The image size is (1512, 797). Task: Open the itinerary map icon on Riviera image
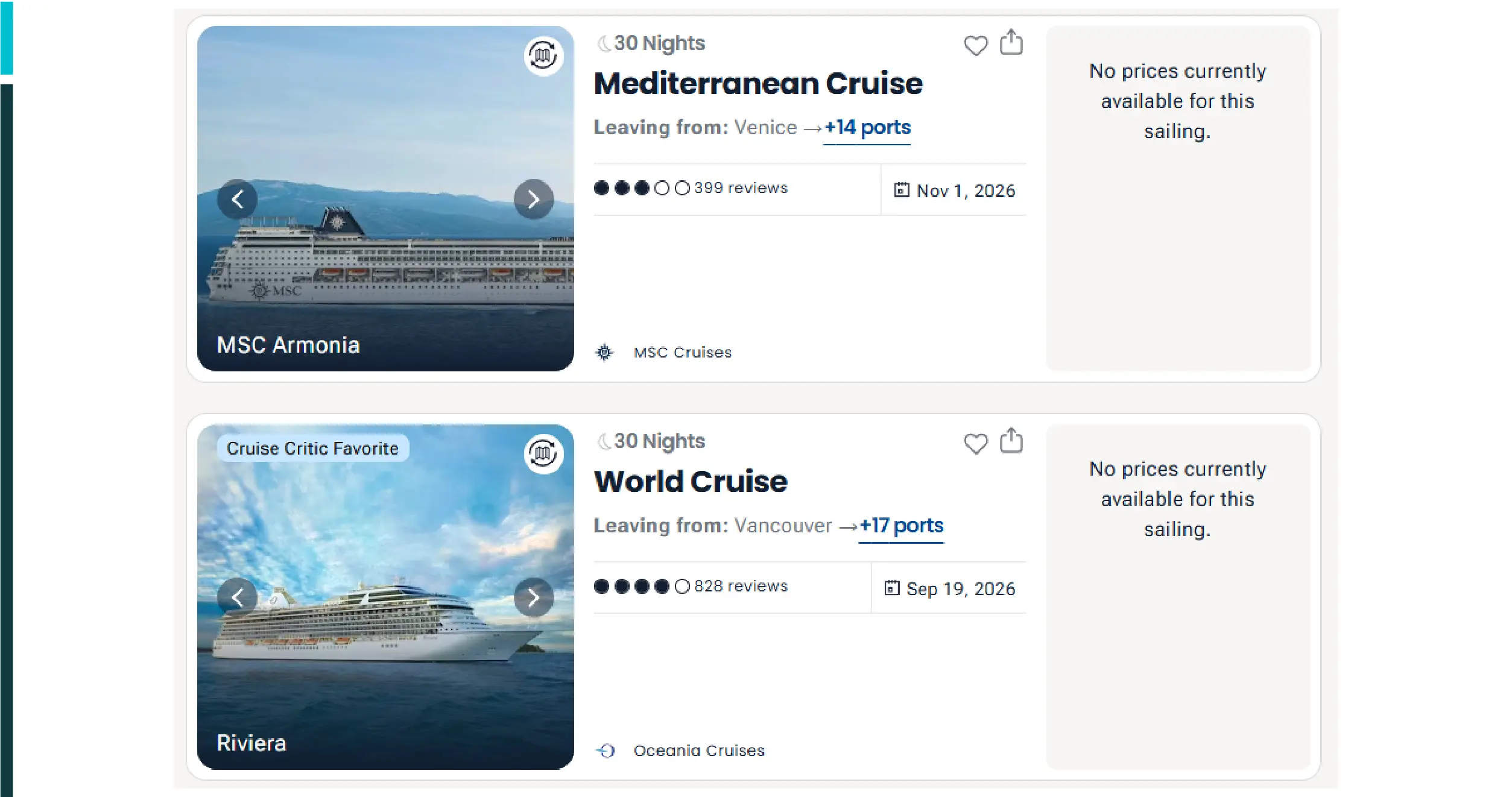coord(542,454)
